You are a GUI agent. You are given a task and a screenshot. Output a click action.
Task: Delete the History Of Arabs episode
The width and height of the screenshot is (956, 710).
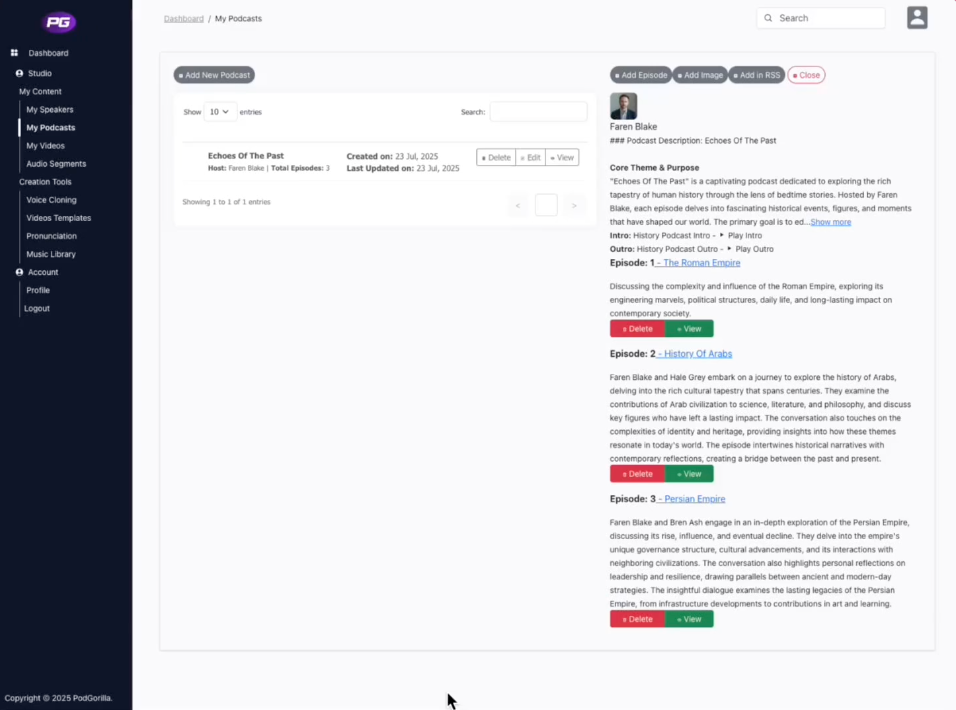637,474
